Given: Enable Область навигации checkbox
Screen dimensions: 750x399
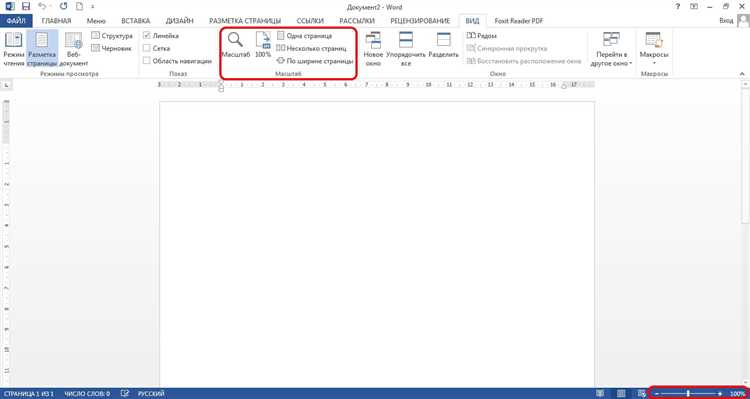Looking at the screenshot, I should click(x=147, y=61).
